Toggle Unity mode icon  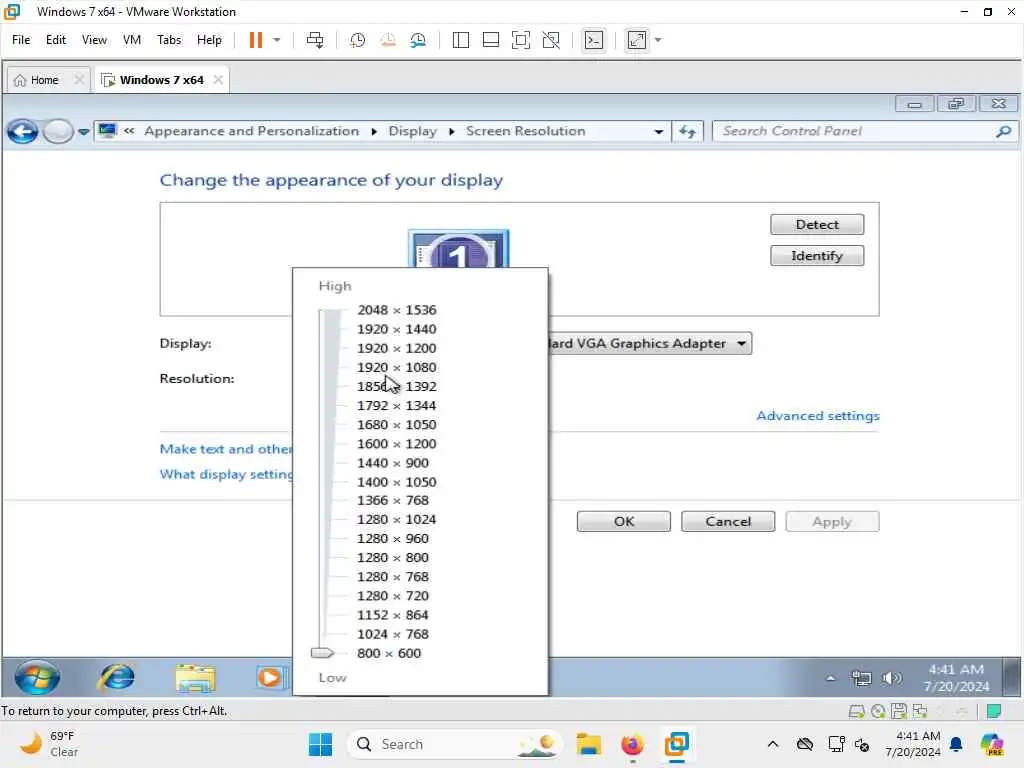tap(551, 40)
